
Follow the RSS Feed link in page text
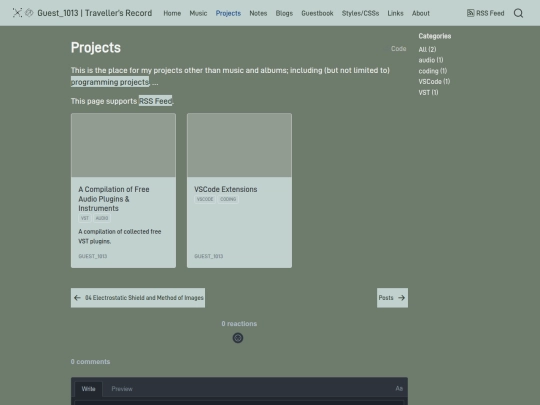coord(155,101)
